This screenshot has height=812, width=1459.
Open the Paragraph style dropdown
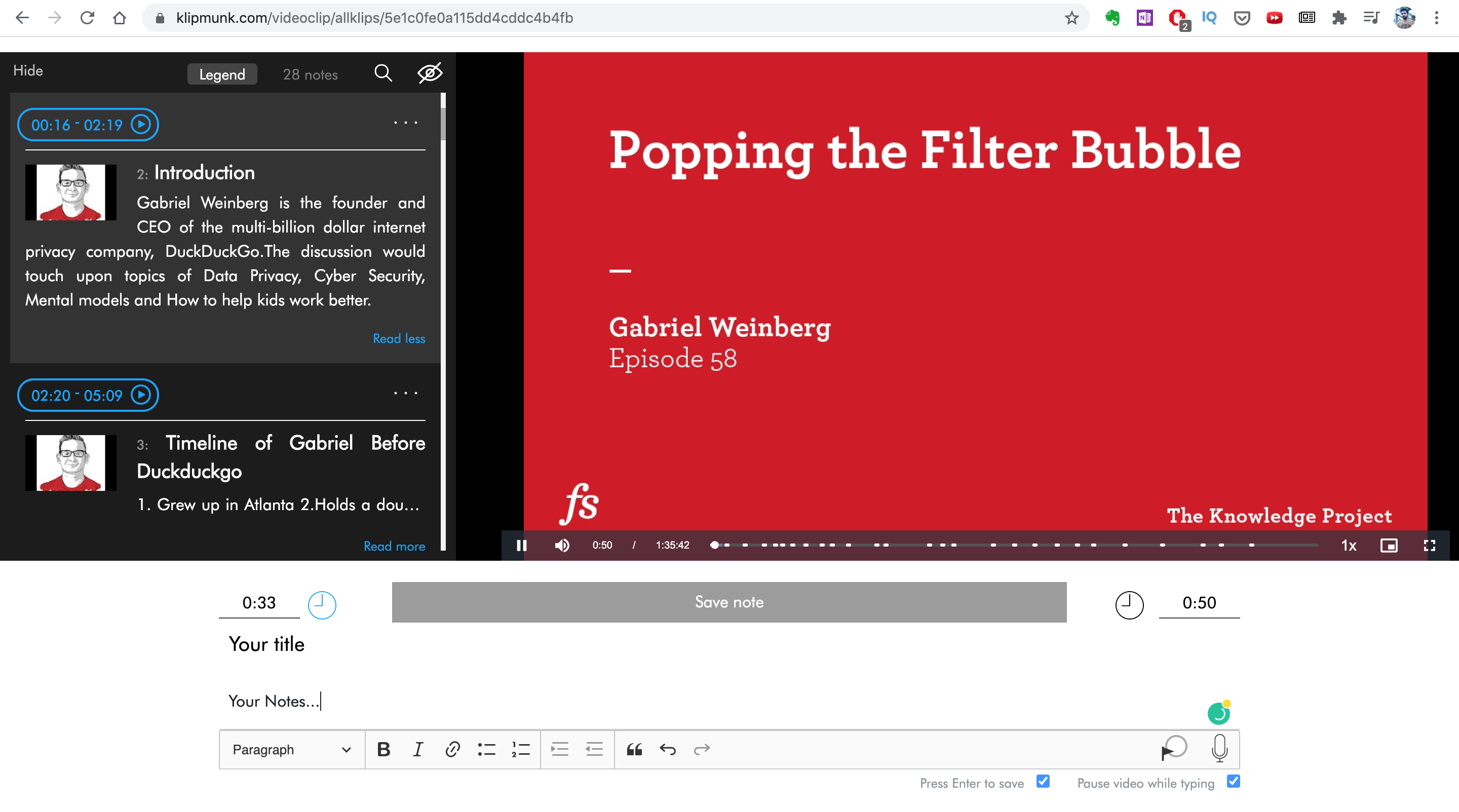tap(292, 749)
